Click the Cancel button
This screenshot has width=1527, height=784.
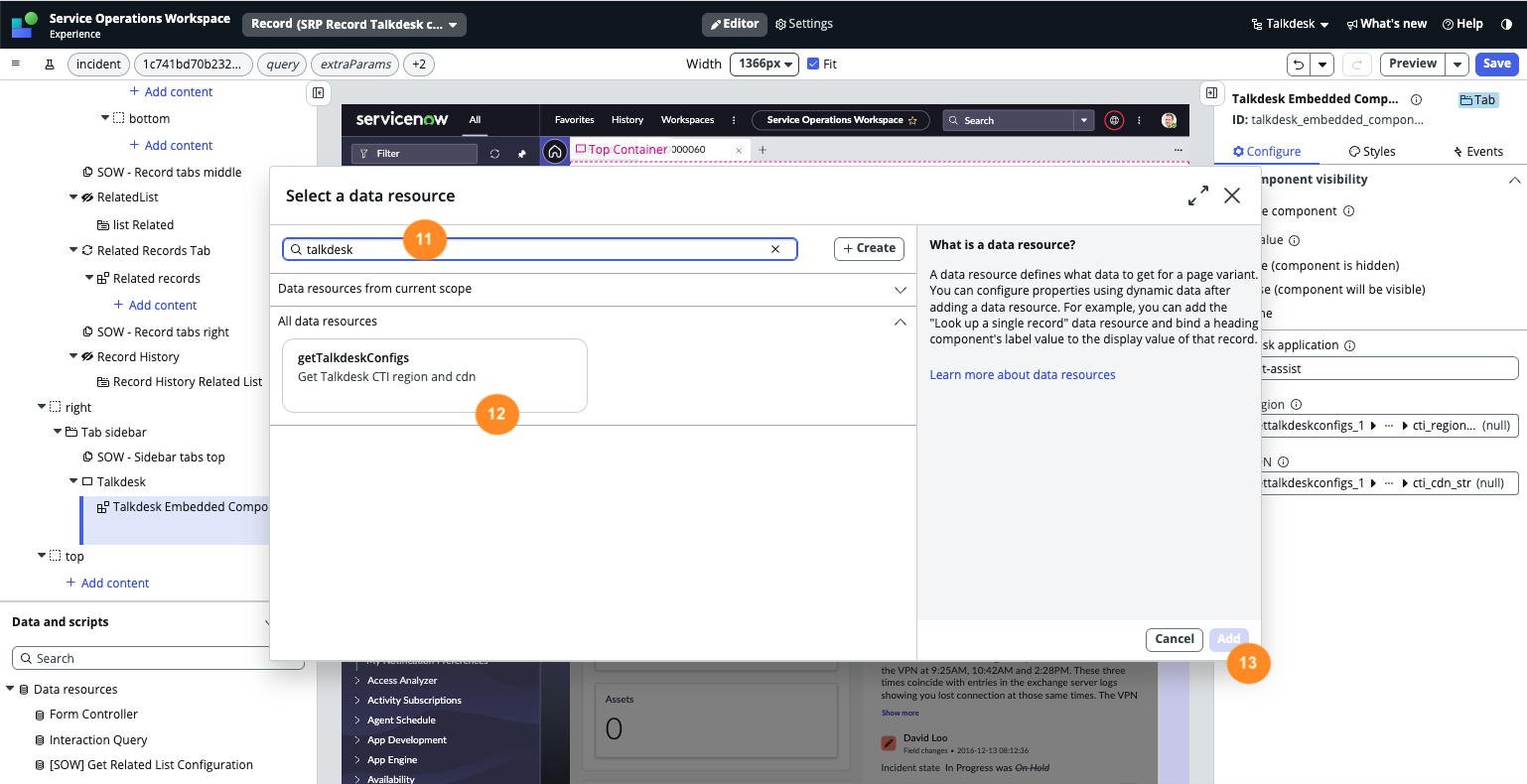point(1175,639)
